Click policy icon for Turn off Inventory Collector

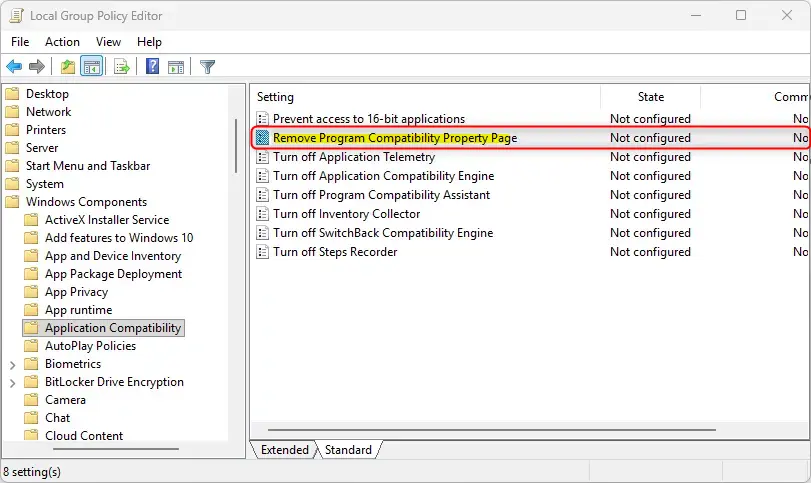tap(263, 214)
